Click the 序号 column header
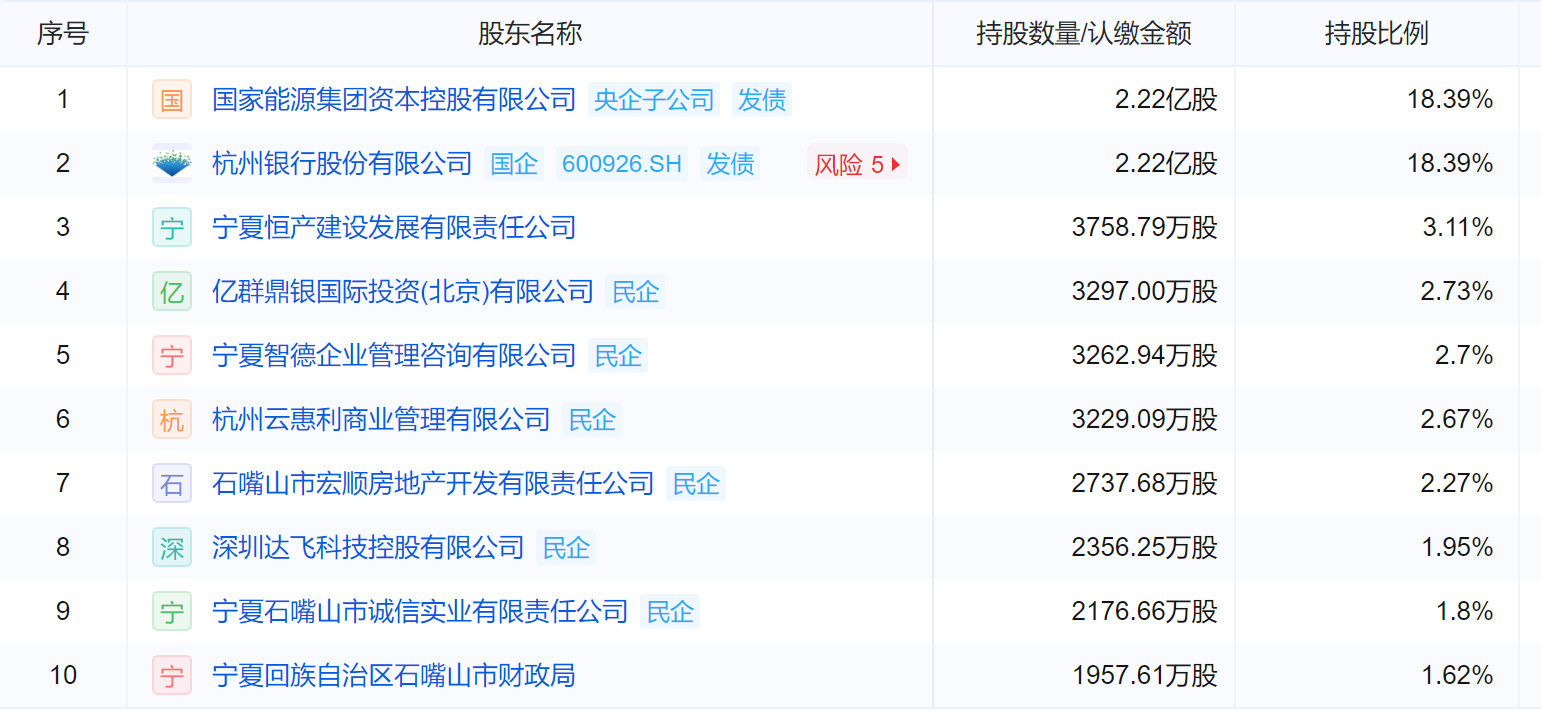The height and width of the screenshot is (715, 1541). click(x=63, y=34)
